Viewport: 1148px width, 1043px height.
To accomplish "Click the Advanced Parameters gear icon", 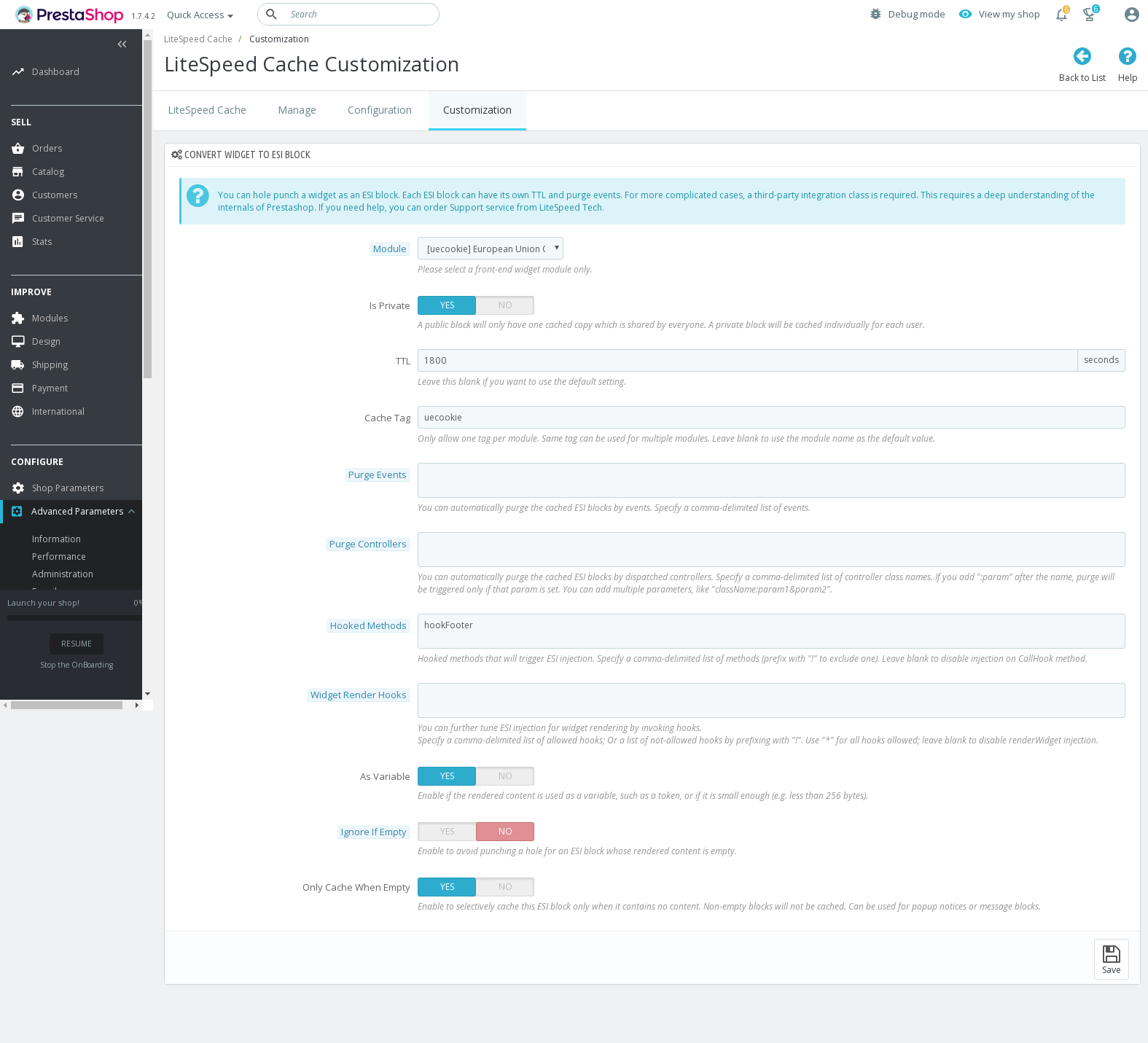I will [x=17, y=511].
